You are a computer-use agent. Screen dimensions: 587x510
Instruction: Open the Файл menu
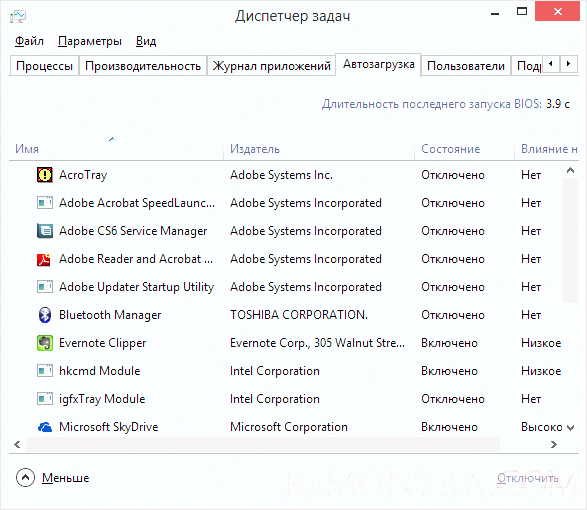pos(29,41)
